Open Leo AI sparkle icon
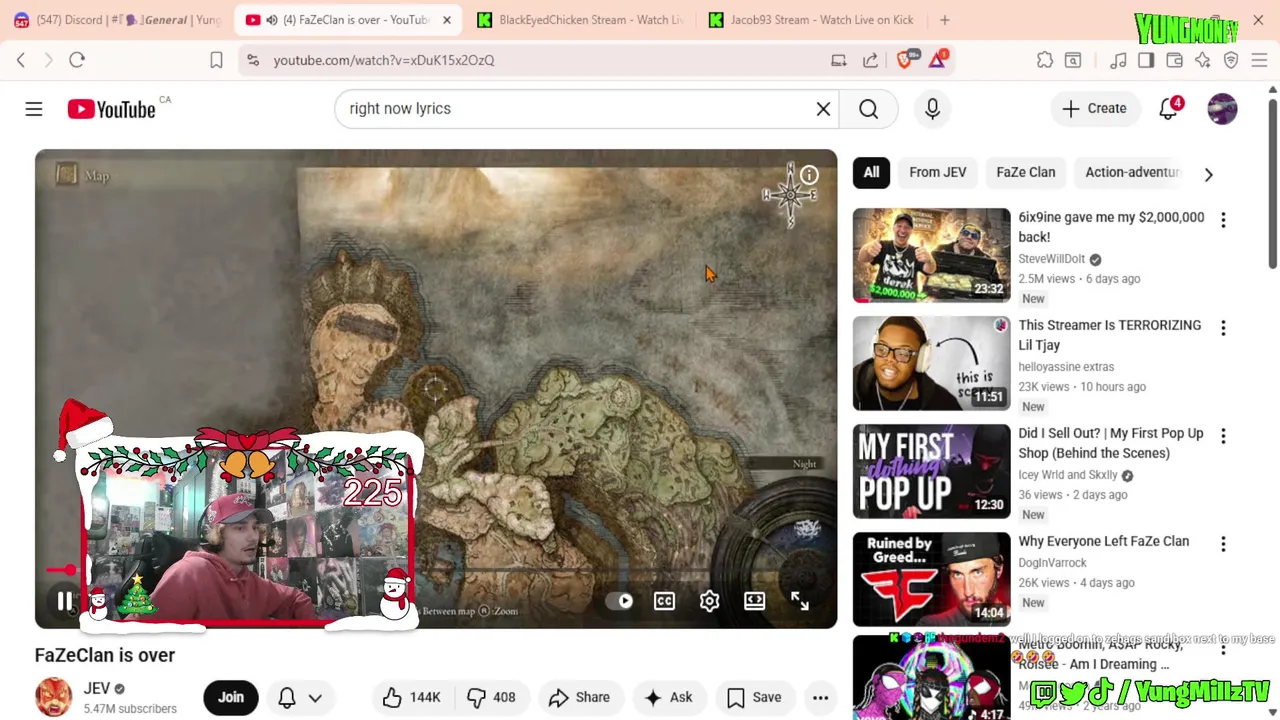Viewport: 1280px width, 720px height. point(1202,60)
